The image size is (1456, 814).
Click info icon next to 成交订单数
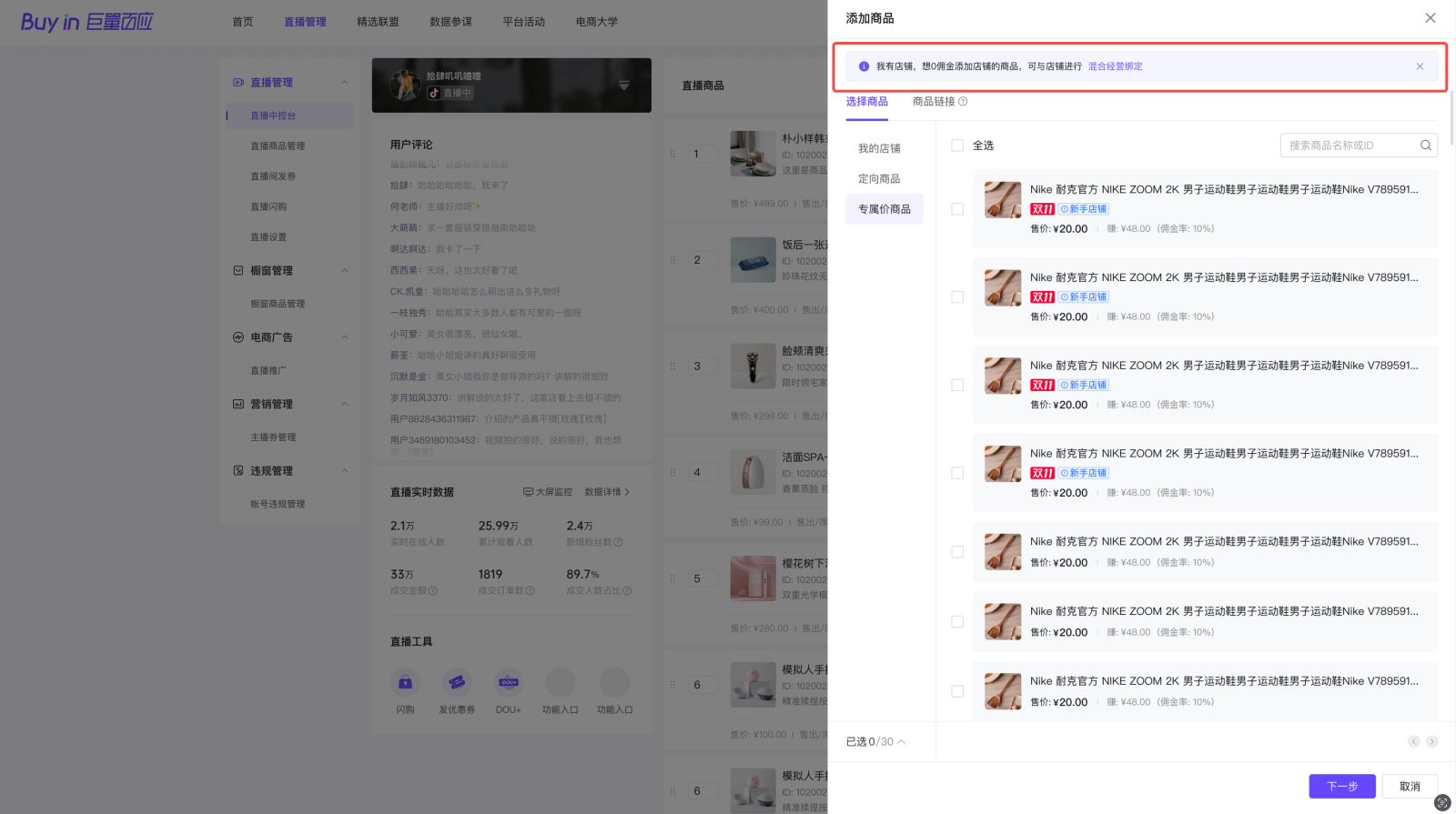[531, 591]
